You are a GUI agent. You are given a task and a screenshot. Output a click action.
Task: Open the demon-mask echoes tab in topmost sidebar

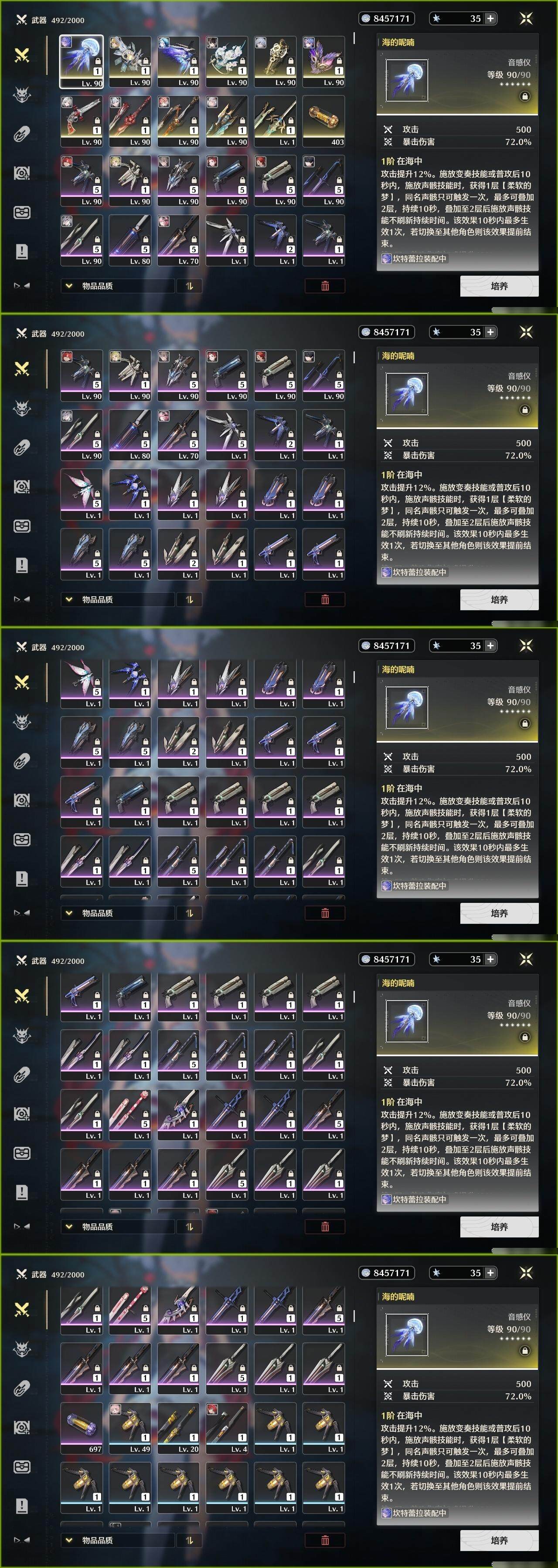click(x=22, y=95)
